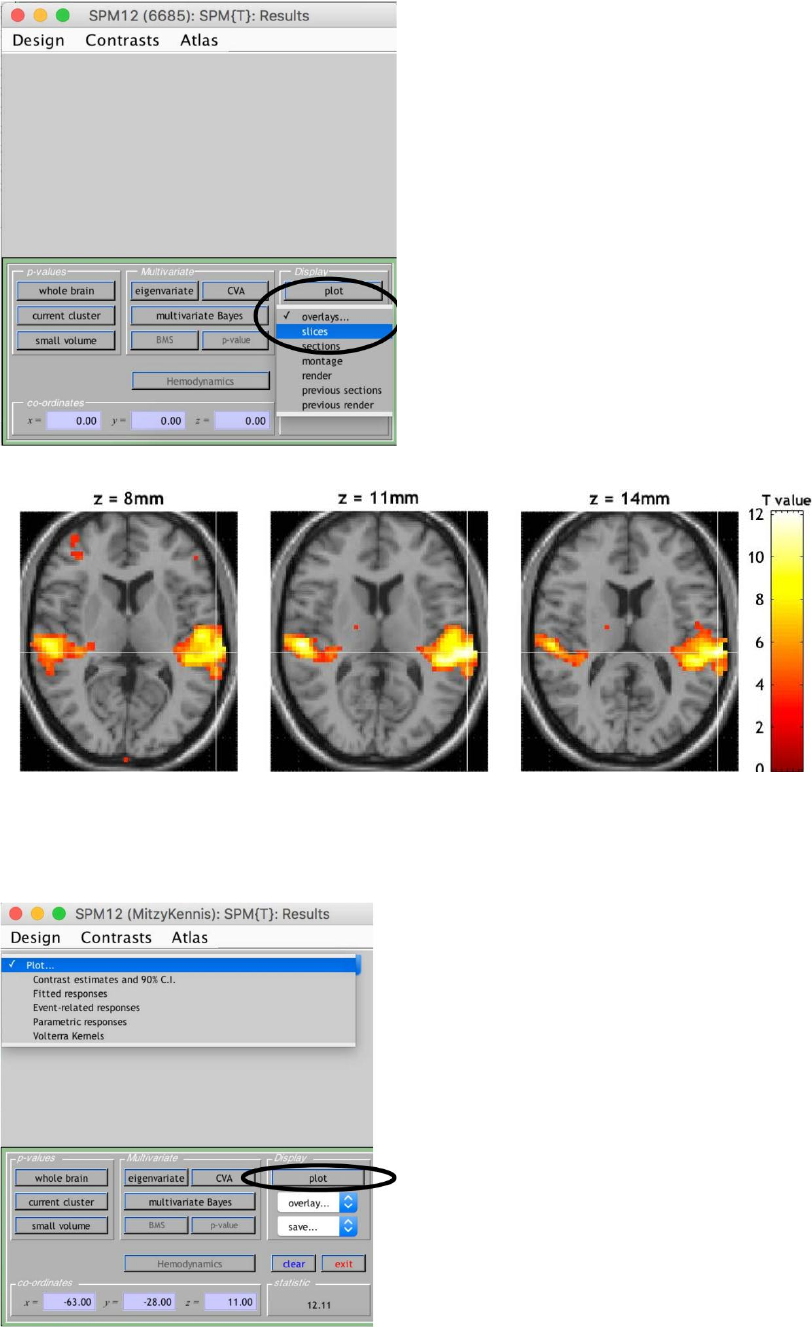Click 'plot' button in SPM12 (6685) window

tap(333, 291)
